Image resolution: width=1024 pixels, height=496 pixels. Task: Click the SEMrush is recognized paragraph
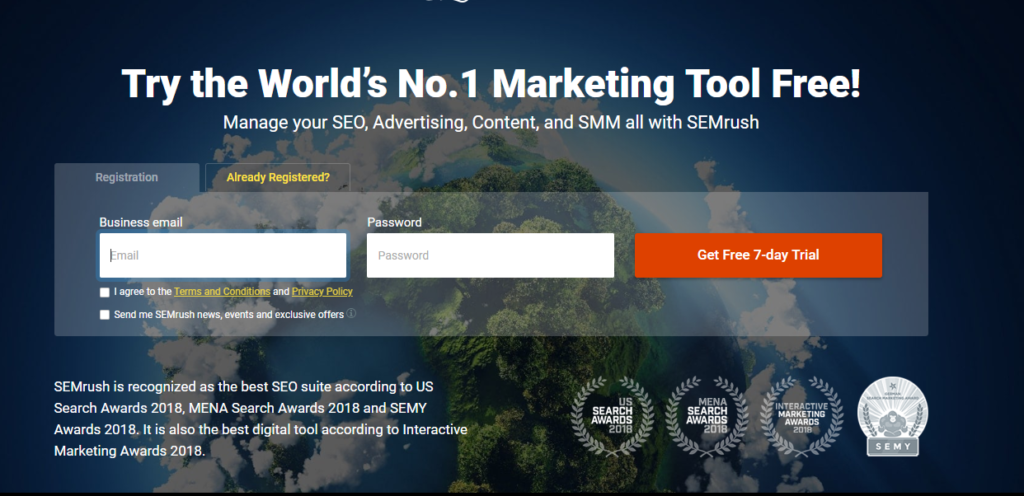tap(261, 418)
